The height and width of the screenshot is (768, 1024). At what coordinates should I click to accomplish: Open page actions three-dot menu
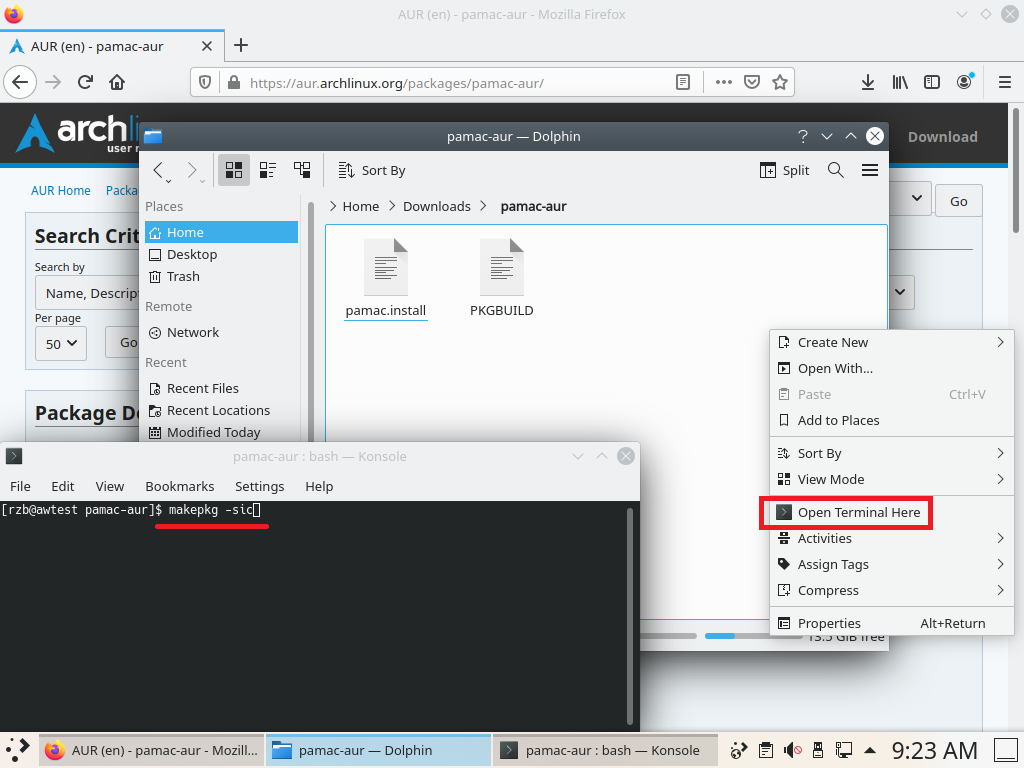coord(724,82)
